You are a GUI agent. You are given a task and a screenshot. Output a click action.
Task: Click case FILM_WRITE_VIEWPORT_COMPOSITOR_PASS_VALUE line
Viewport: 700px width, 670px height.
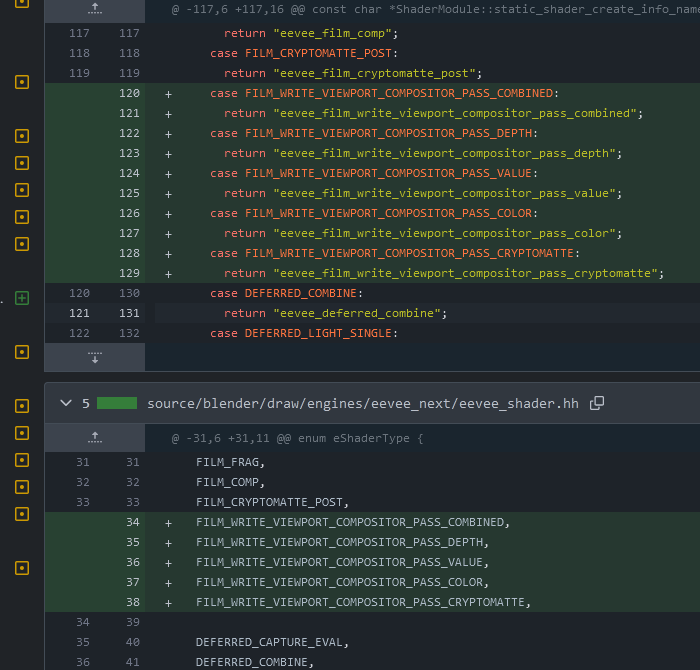pyautogui.click(x=374, y=173)
